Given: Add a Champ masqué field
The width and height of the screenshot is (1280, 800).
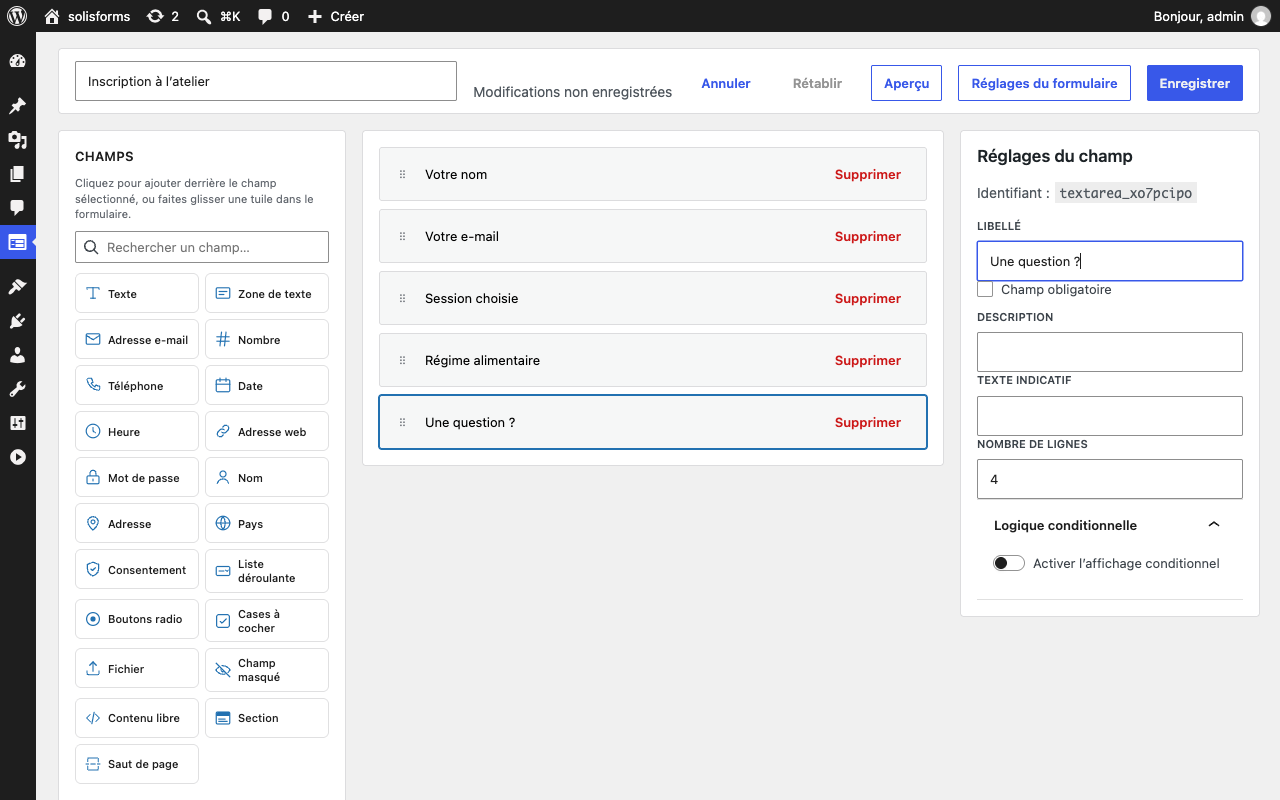Looking at the screenshot, I should (267, 670).
